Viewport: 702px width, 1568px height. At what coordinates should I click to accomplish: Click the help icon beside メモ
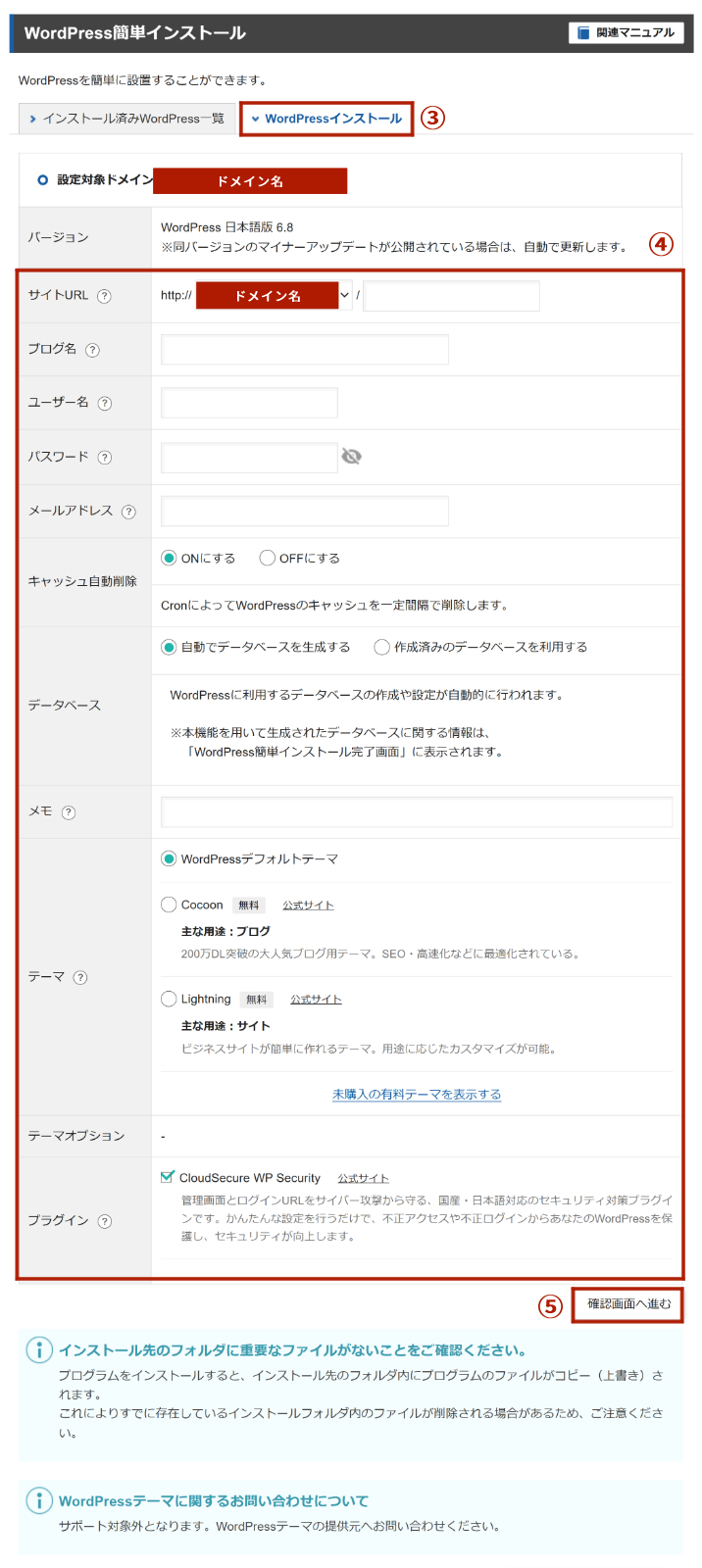pos(69,812)
